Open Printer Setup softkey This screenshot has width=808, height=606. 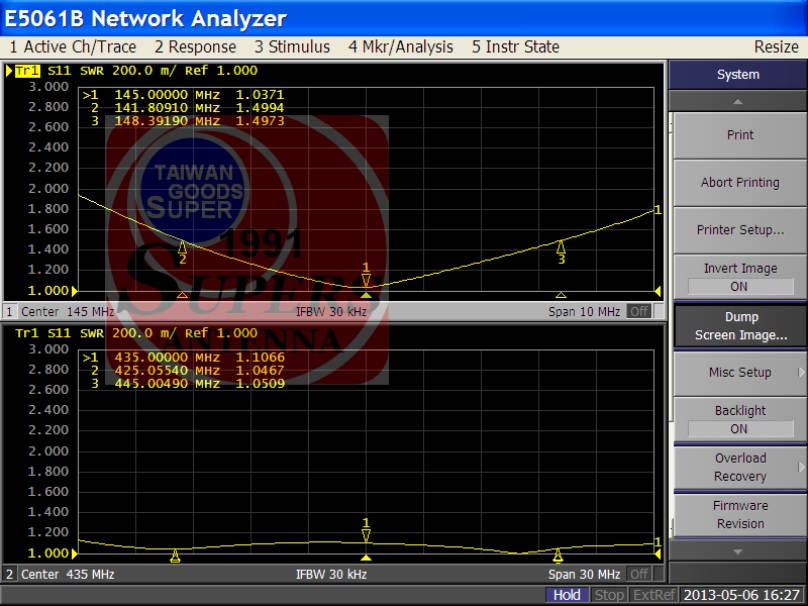point(739,230)
